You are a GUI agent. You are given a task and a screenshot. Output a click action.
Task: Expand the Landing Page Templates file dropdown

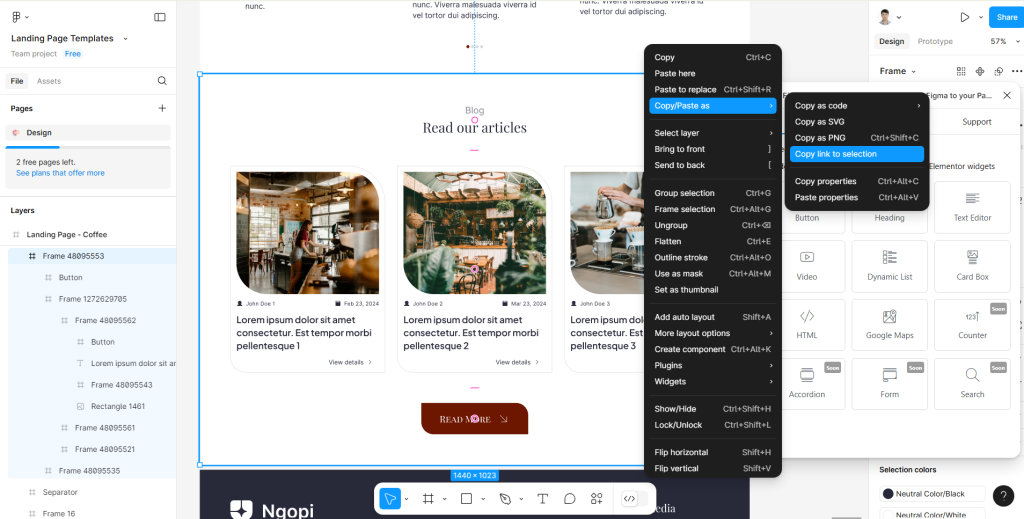(x=125, y=39)
